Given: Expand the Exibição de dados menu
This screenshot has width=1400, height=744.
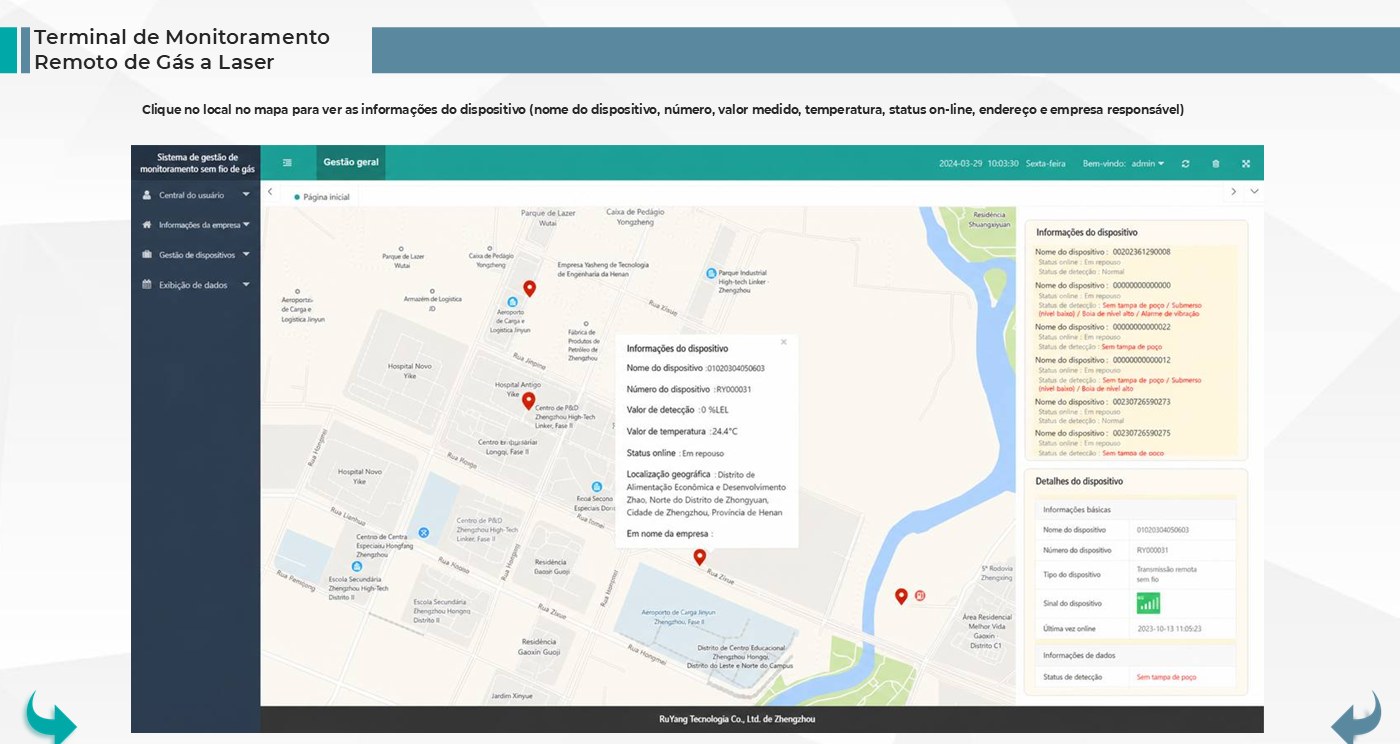Looking at the screenshot, I should coord(196,285).
